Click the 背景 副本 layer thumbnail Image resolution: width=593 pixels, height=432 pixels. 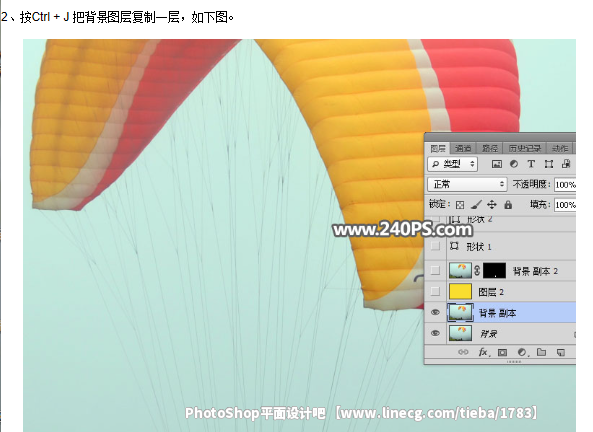point(460,312)
